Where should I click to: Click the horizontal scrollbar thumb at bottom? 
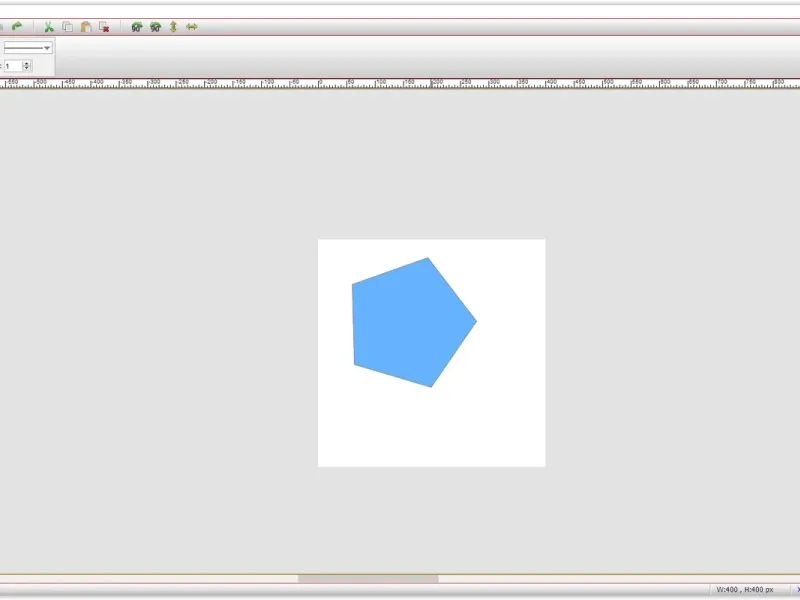[368, 579]
